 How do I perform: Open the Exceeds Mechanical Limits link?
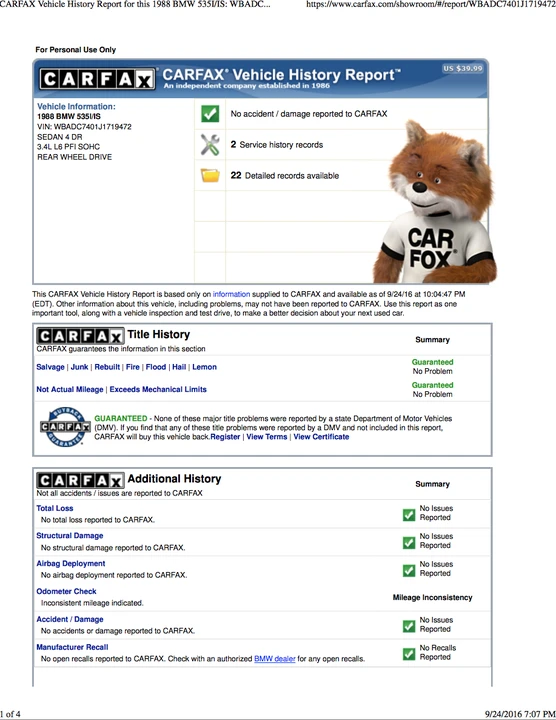pos(158,389)
